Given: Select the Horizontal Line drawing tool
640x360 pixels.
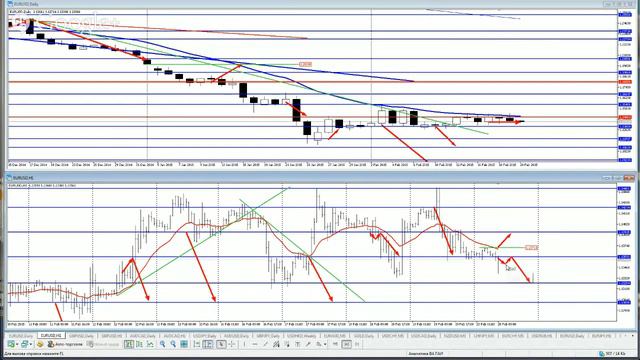Looking at the screenshot, I should tap(255, 344).
